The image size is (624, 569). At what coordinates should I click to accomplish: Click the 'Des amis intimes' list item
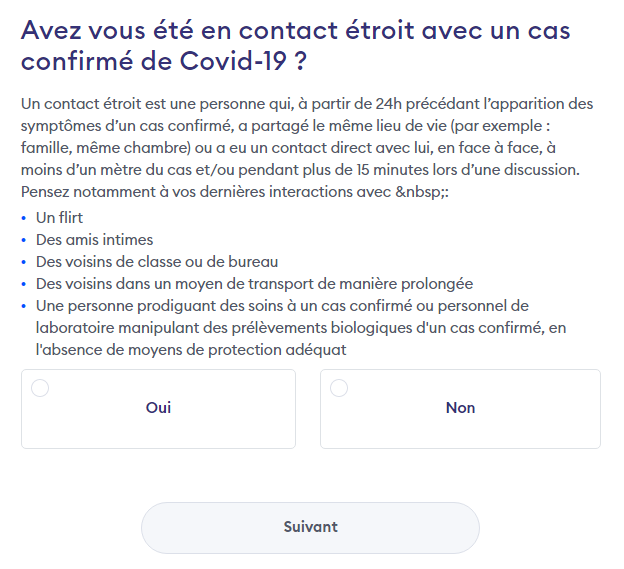[94, 240]
